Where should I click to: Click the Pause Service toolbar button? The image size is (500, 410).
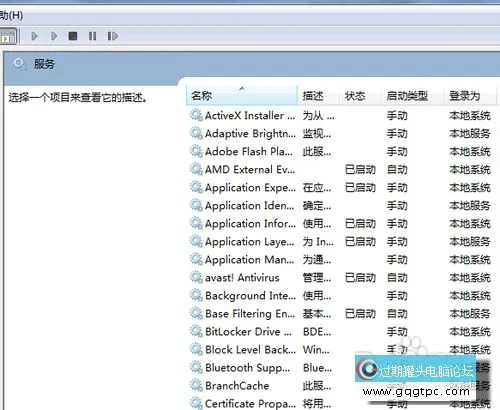[x=93, y=36]
